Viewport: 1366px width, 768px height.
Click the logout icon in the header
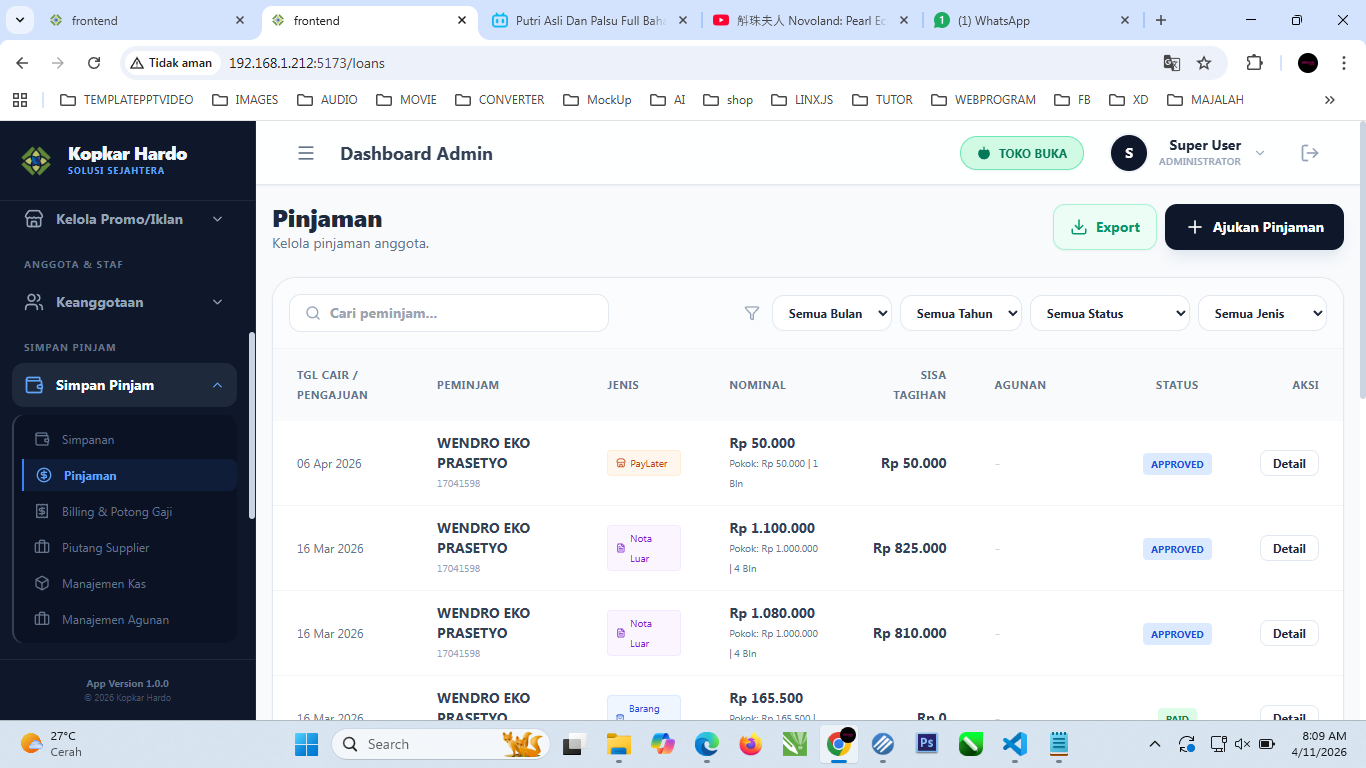tap(1309, 153)
